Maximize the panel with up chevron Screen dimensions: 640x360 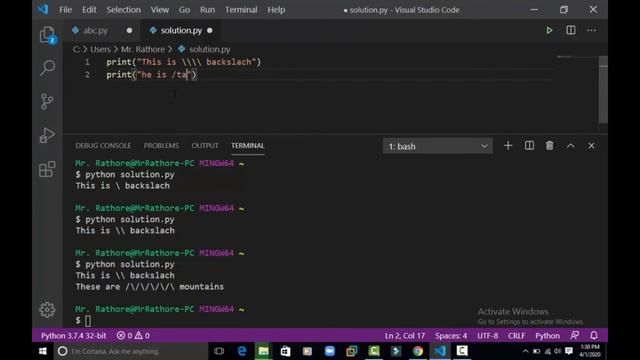tap(570, 146)
